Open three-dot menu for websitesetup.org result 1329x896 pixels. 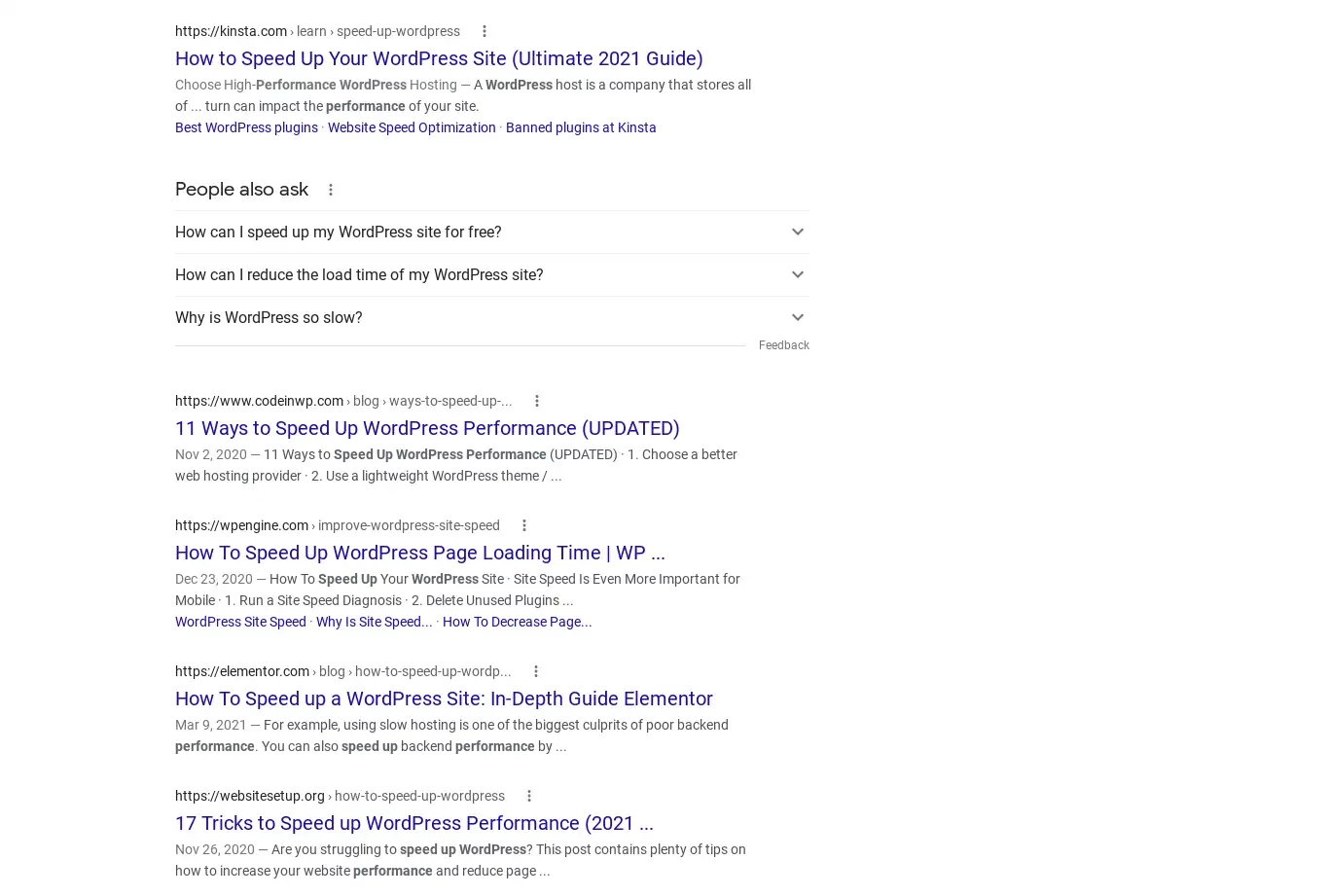pyautogui.click(x=529, y=796)
